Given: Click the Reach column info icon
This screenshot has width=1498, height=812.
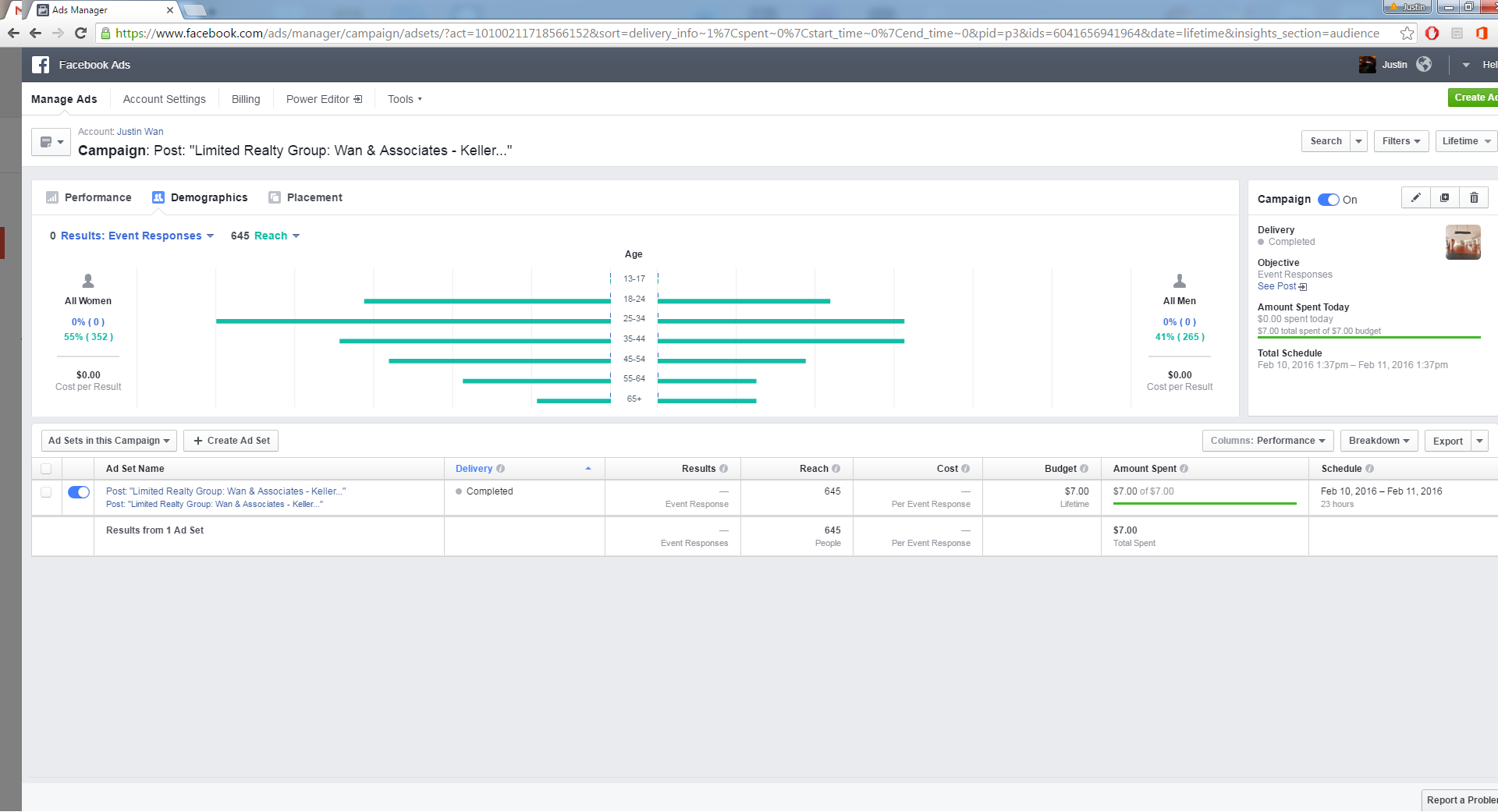Looking at the screenshot, I should point(836,469).
